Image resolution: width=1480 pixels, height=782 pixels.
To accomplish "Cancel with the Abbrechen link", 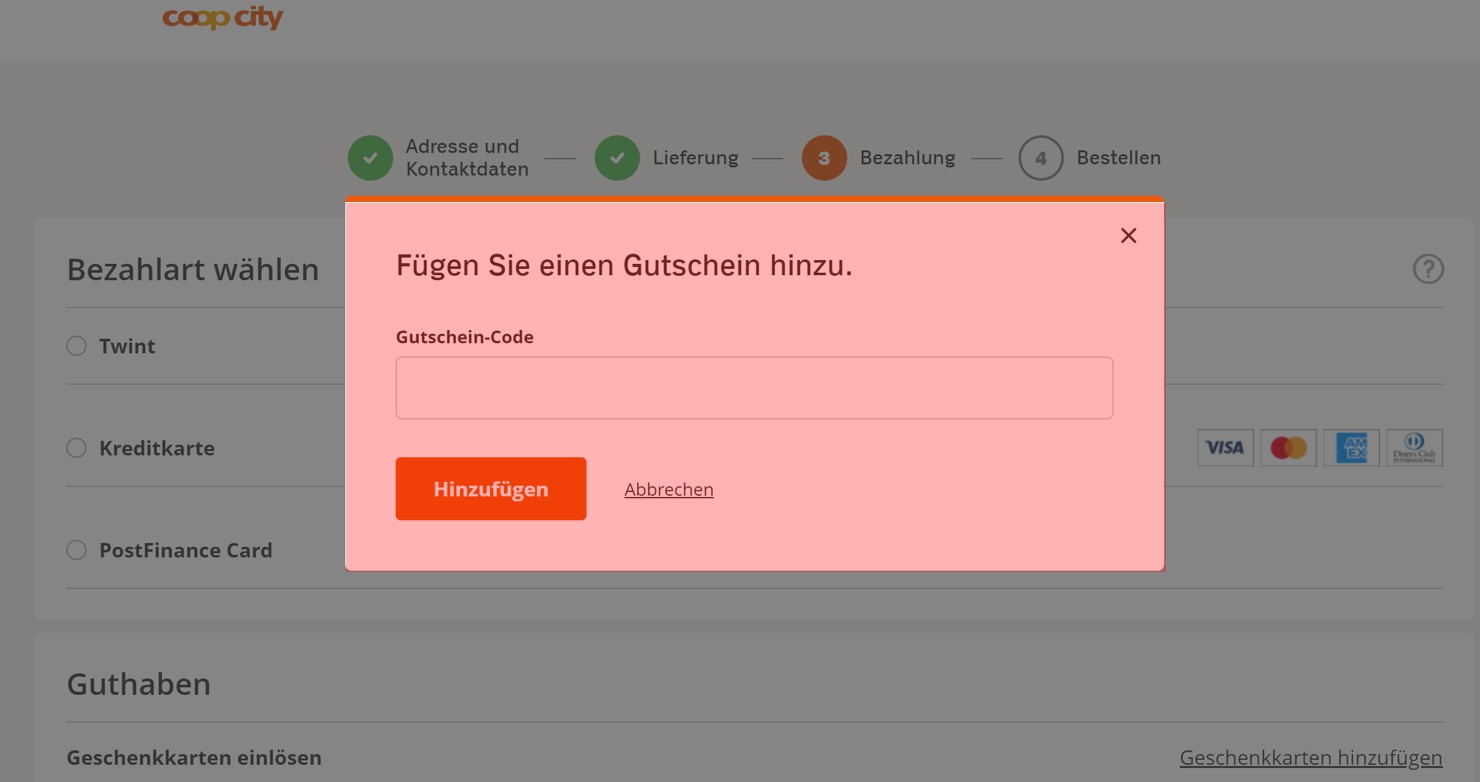I will click(669, 489).
